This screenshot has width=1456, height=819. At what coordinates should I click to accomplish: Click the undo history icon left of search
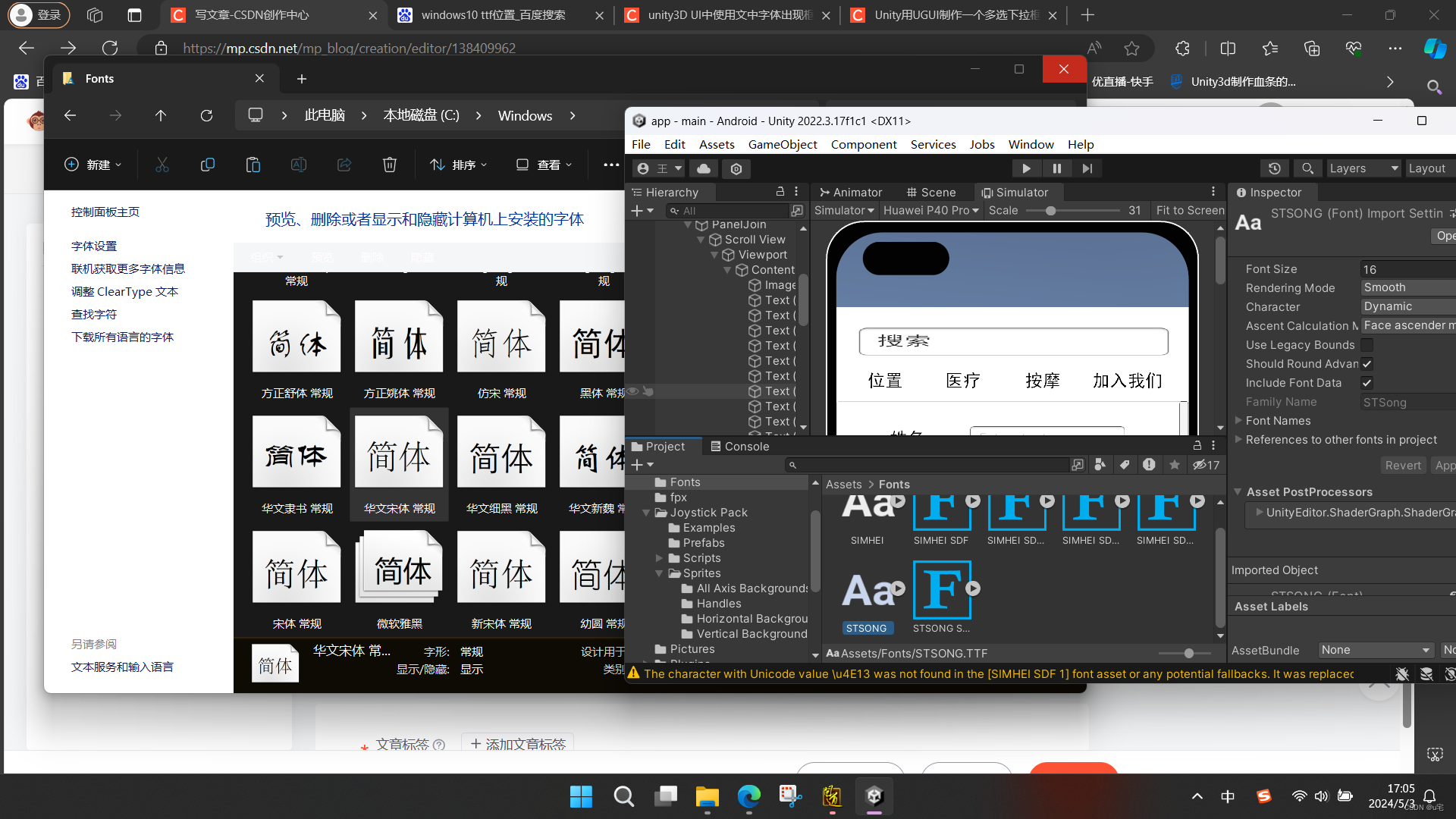coord(1275,168)
